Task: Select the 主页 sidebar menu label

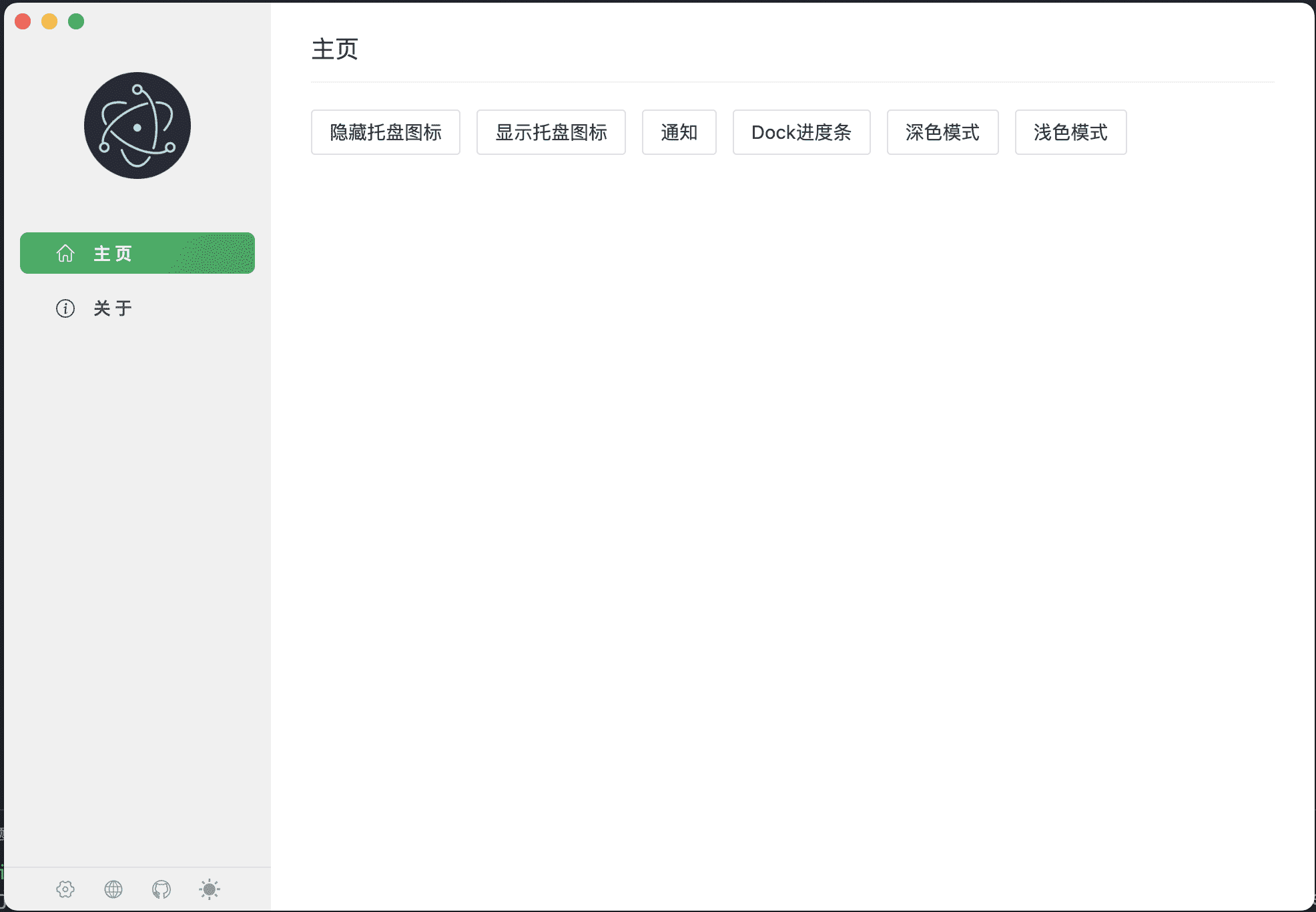Action: pos(113,254)
